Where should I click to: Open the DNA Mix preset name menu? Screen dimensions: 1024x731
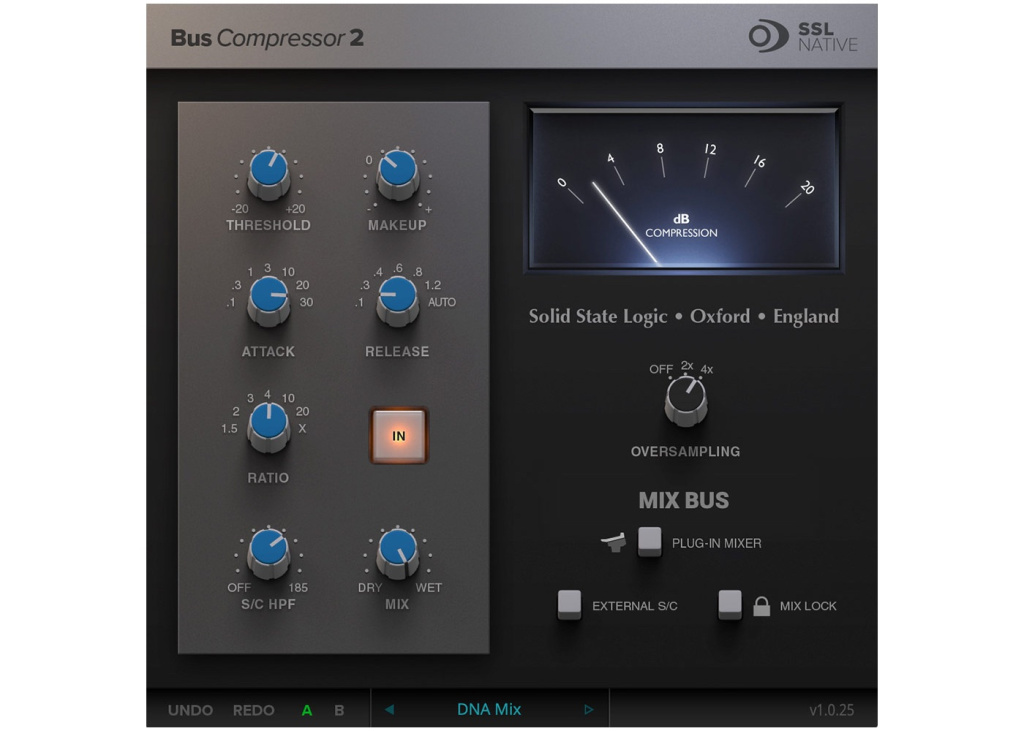(x=487, y=709)
